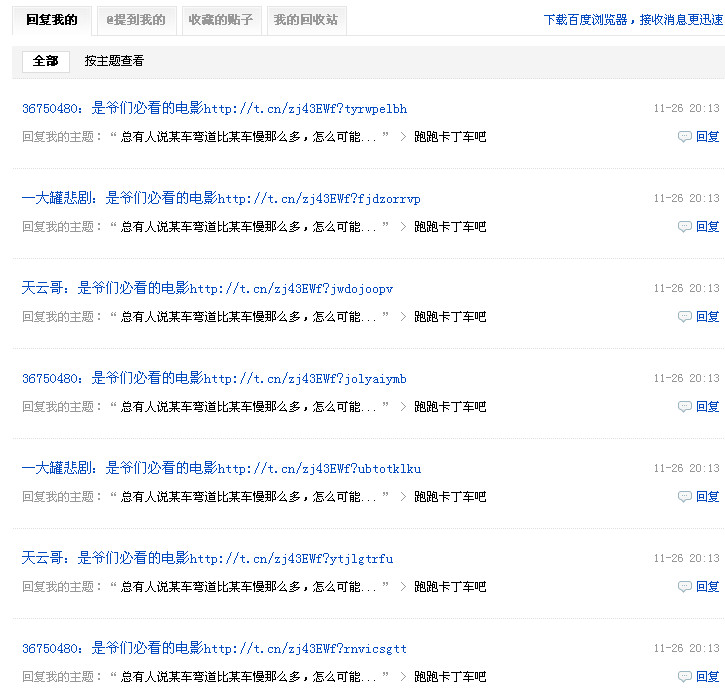
Task: Switch to 按主题查看 view
Action: pyautogui.click(x=114, y=61)
